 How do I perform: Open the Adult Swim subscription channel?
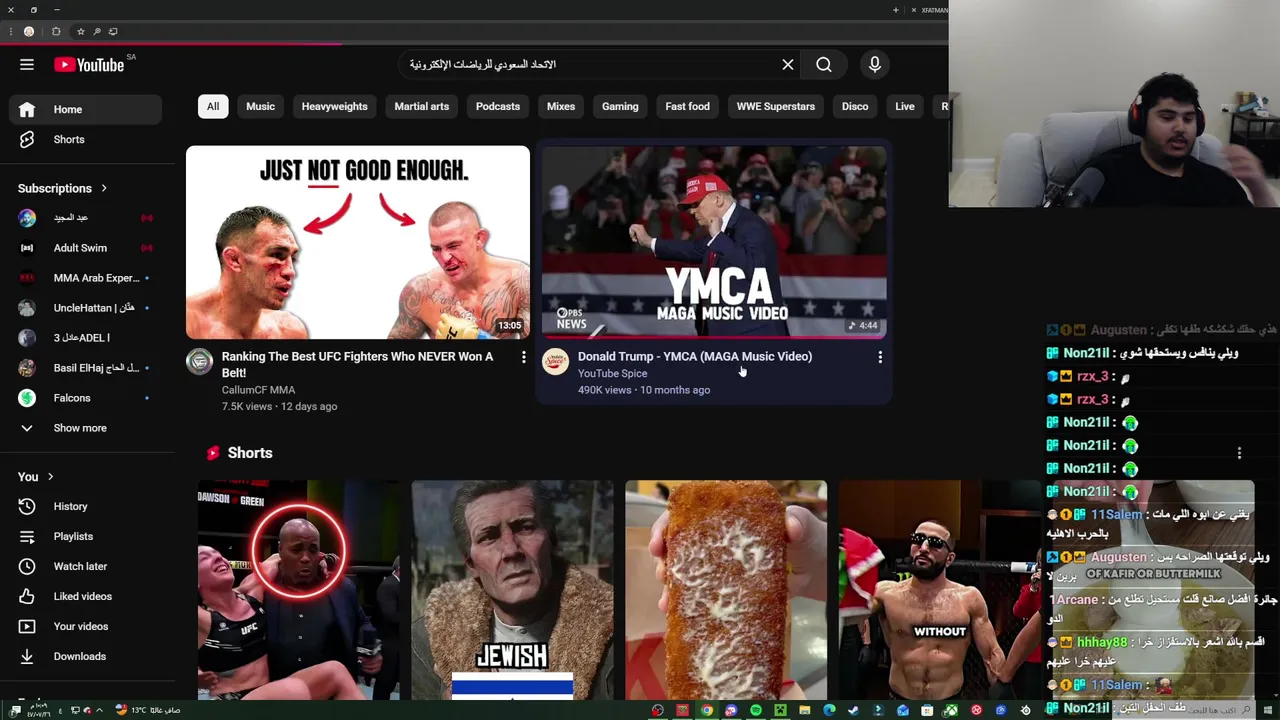click(85, 248)
